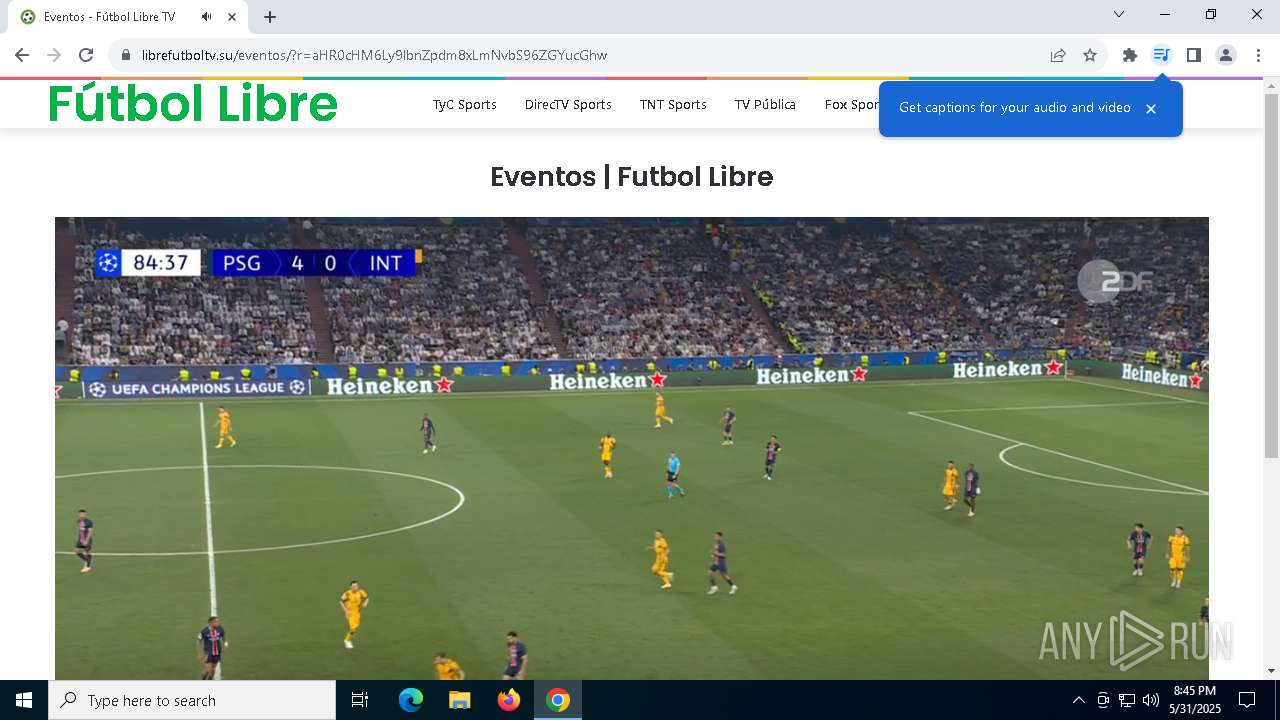Open the network status tray icon
The width and height of the screenshot is (1280, 720).
[1127, 700]
